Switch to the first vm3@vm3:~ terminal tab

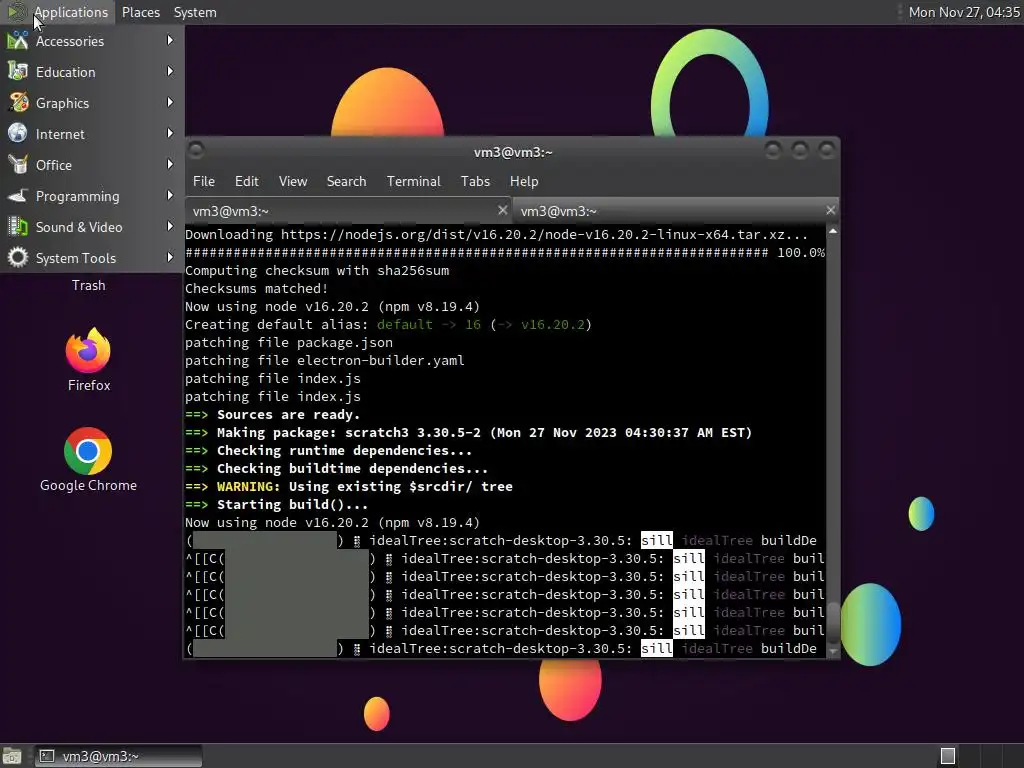coord(349,211)
